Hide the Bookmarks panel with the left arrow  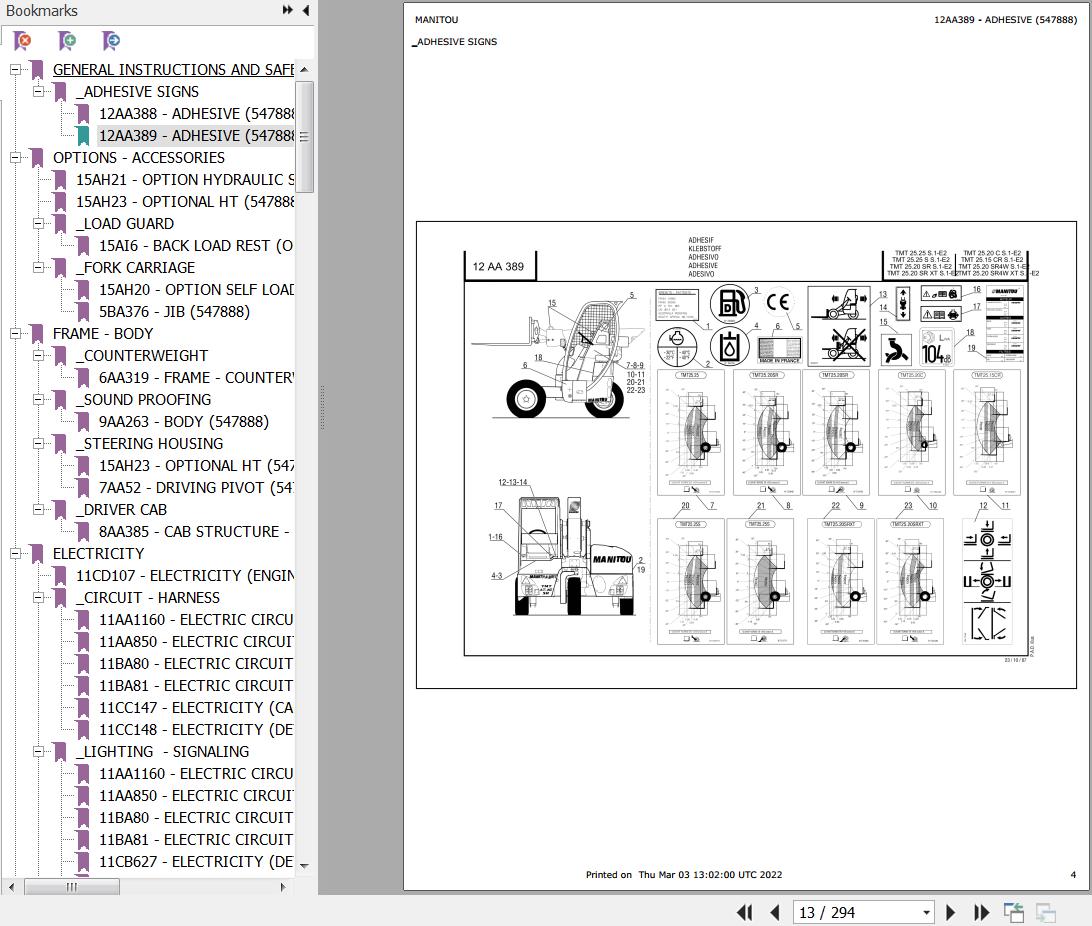tap(305, 10)
